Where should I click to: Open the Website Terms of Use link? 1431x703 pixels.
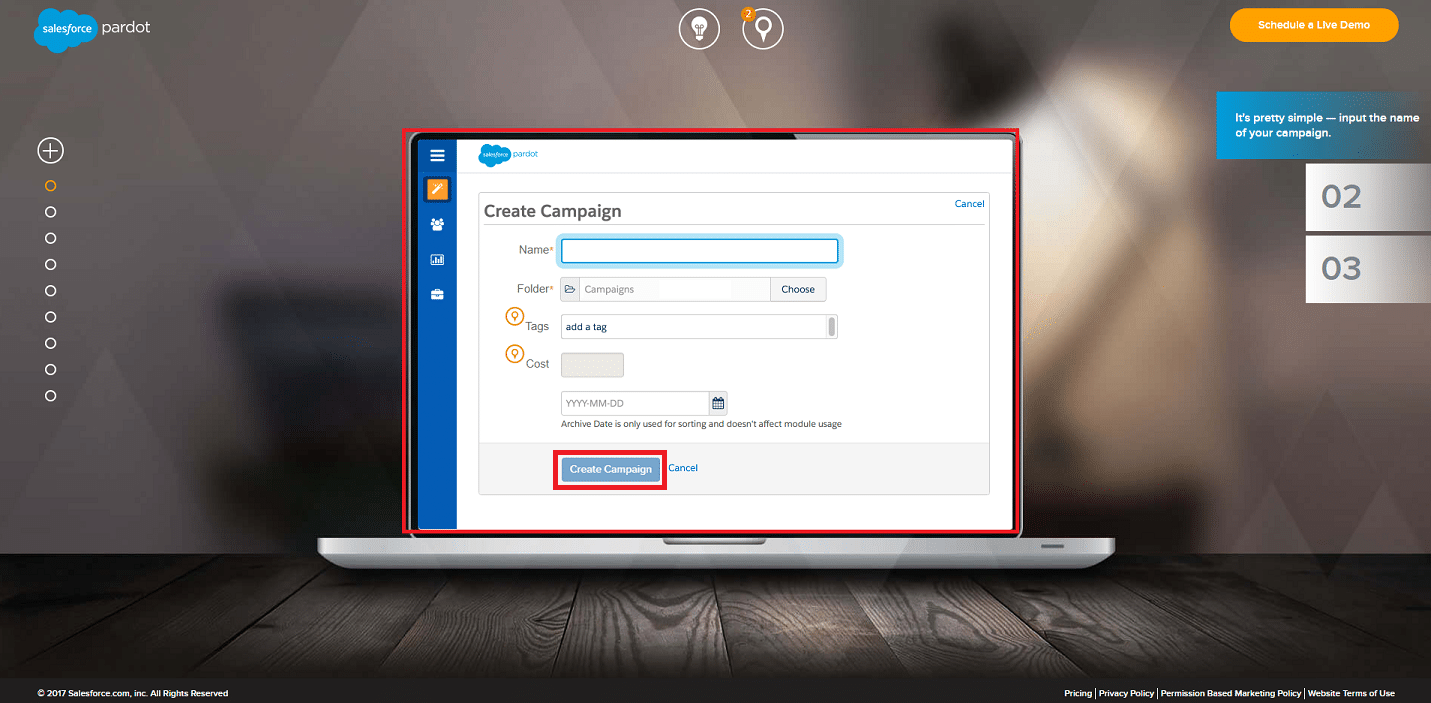click(1351, 693)
